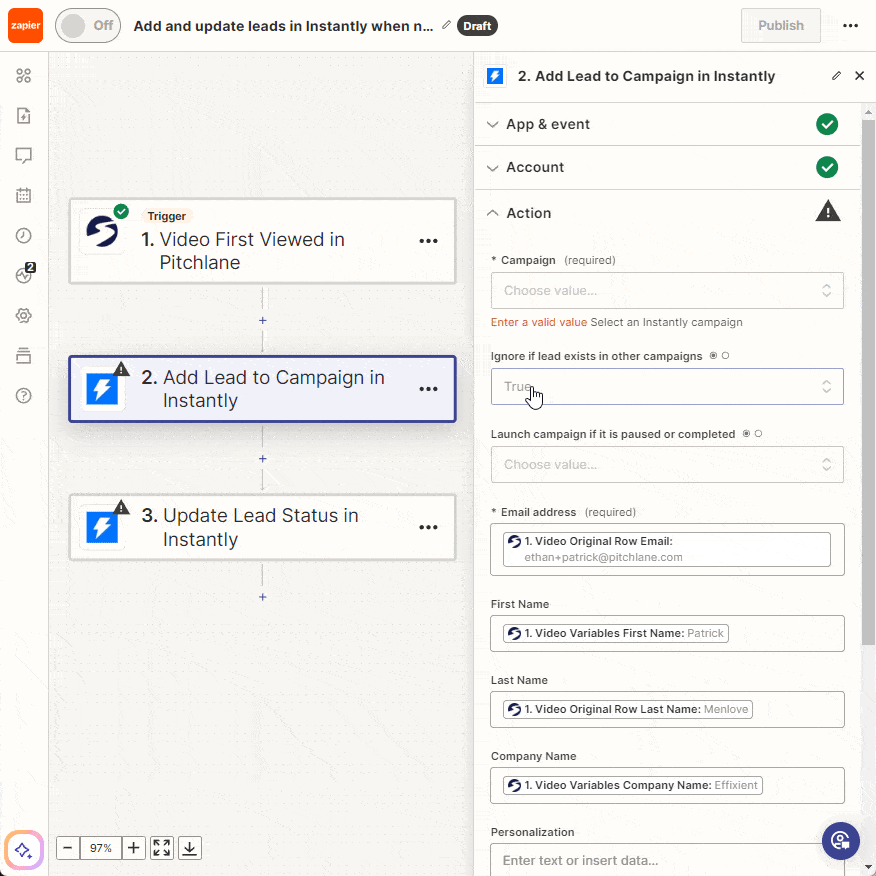The image size is (876, 876).
Task: Select the Add Lead to Campaign step card
Action: pyautogui.click(x=262, y=389)
